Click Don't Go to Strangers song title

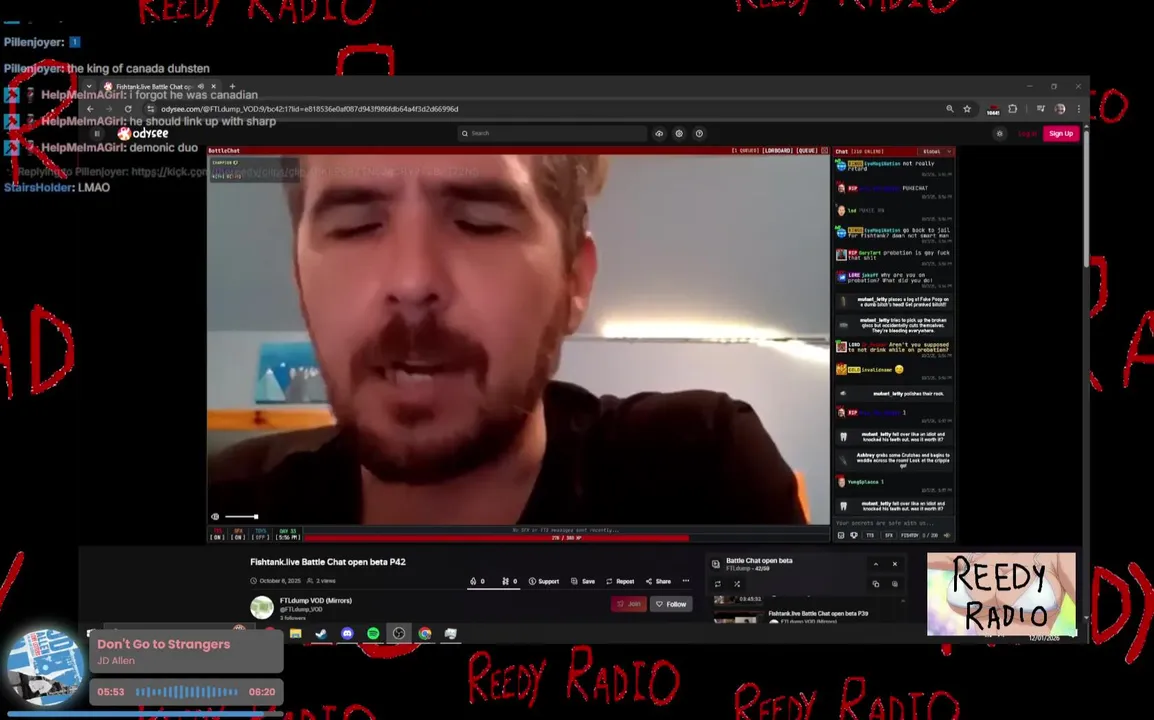click(163, 644)
